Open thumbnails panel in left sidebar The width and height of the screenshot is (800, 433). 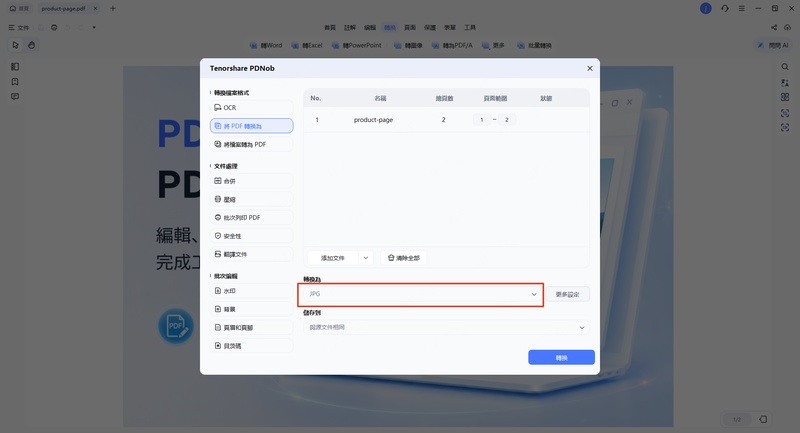pyautogui.click(x=15, y=66)
